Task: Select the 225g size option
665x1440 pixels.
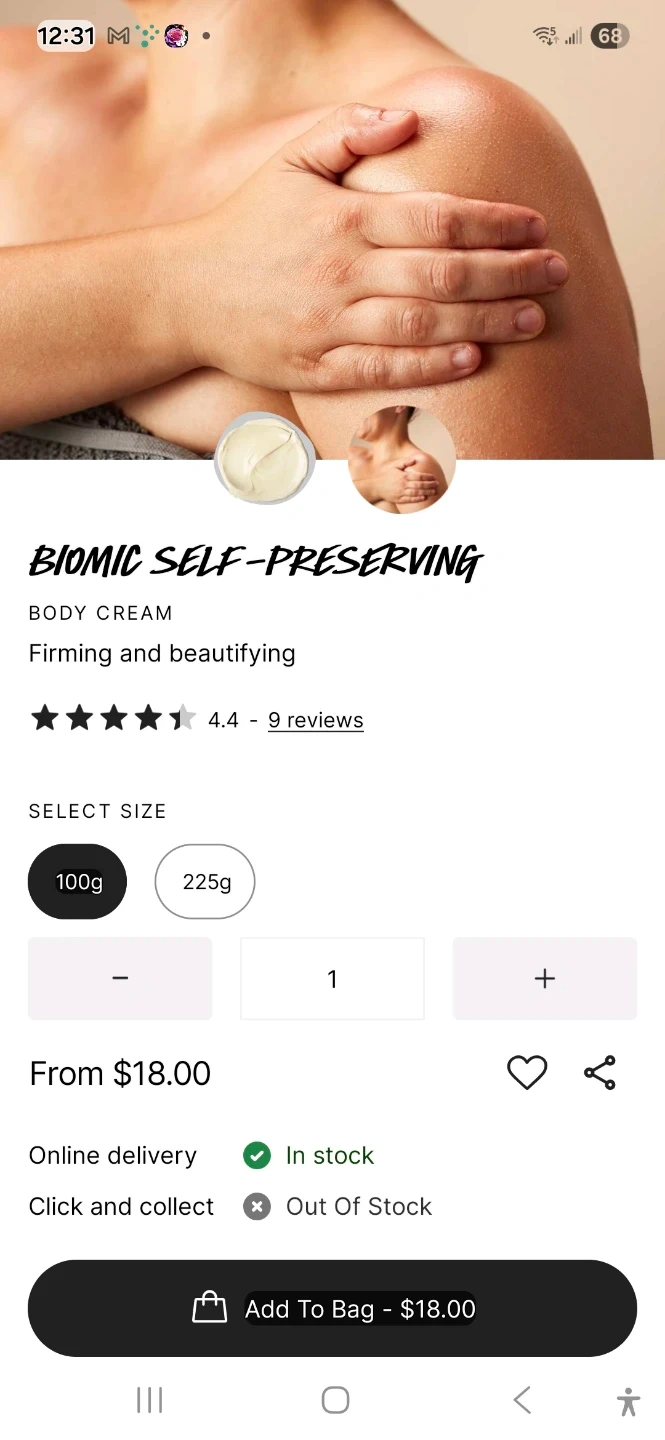Action: 205,882
